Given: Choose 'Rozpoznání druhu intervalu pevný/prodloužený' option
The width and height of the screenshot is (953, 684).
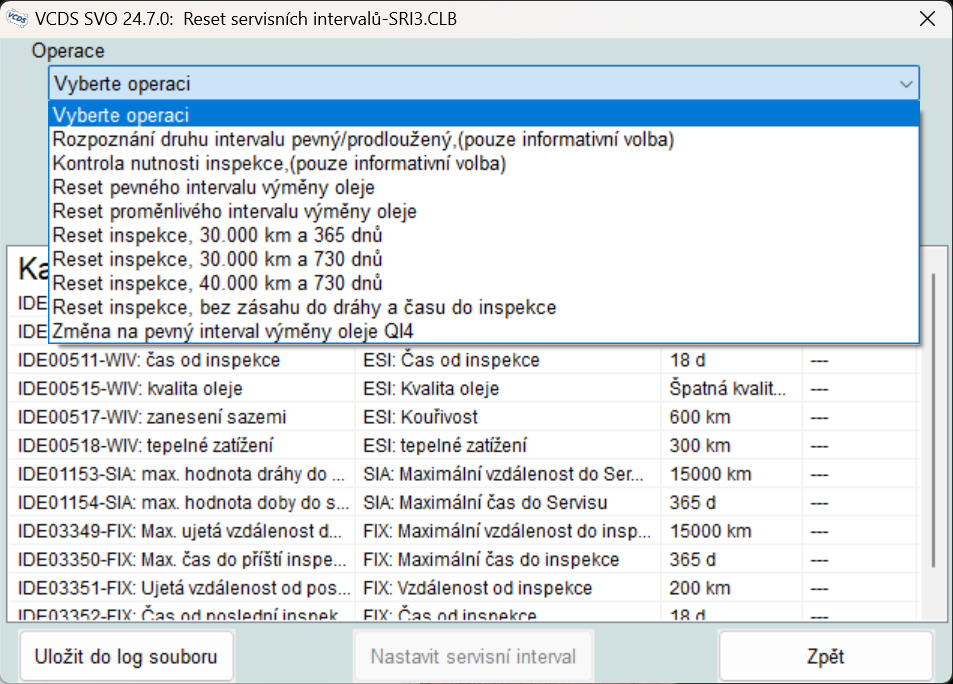Looking at the screenshot, I should (x=484, y=139).
